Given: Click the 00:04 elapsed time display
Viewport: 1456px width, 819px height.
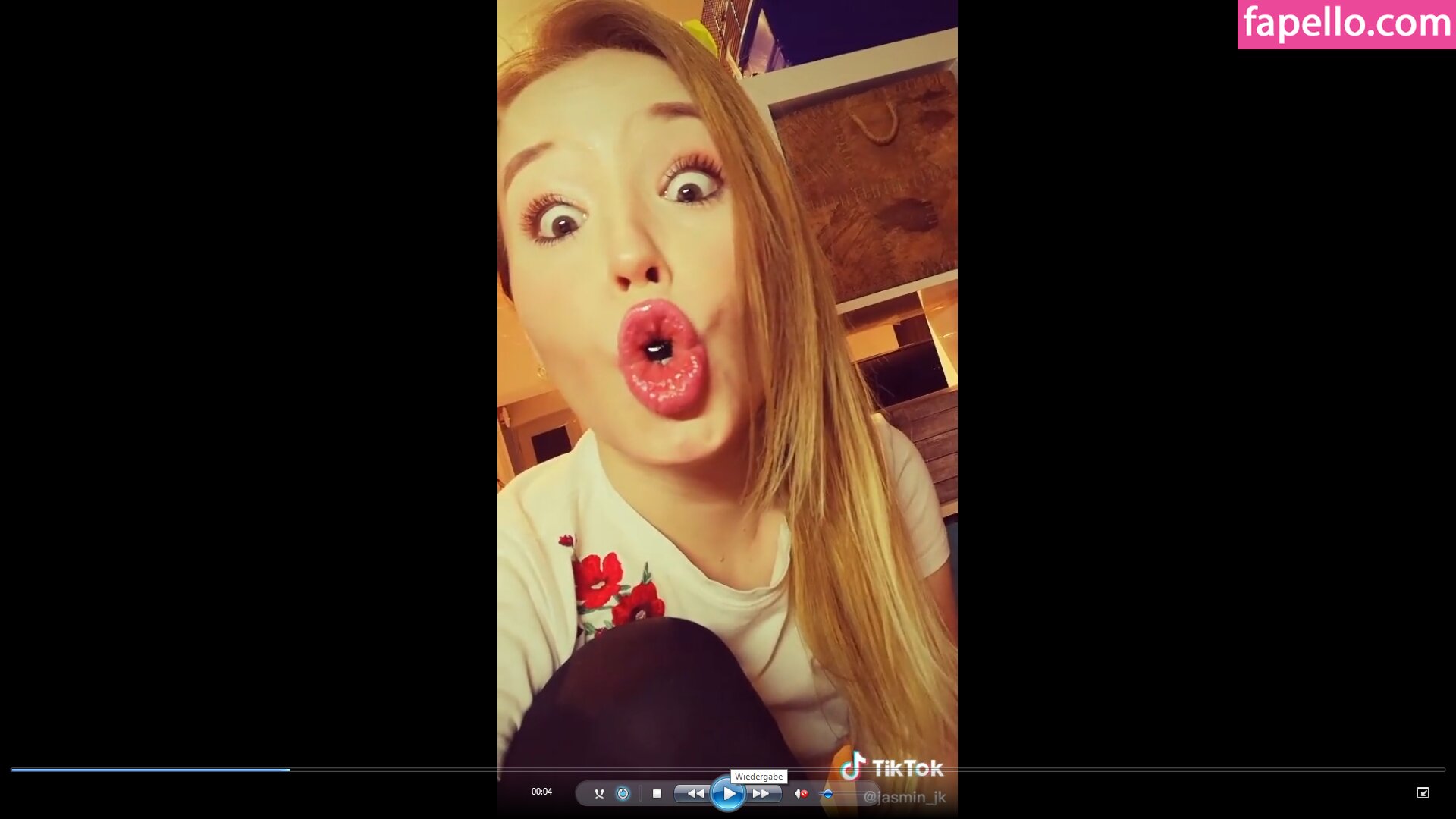Looking at the screenshot, I should pyautogui.click(x=541, y=792).
